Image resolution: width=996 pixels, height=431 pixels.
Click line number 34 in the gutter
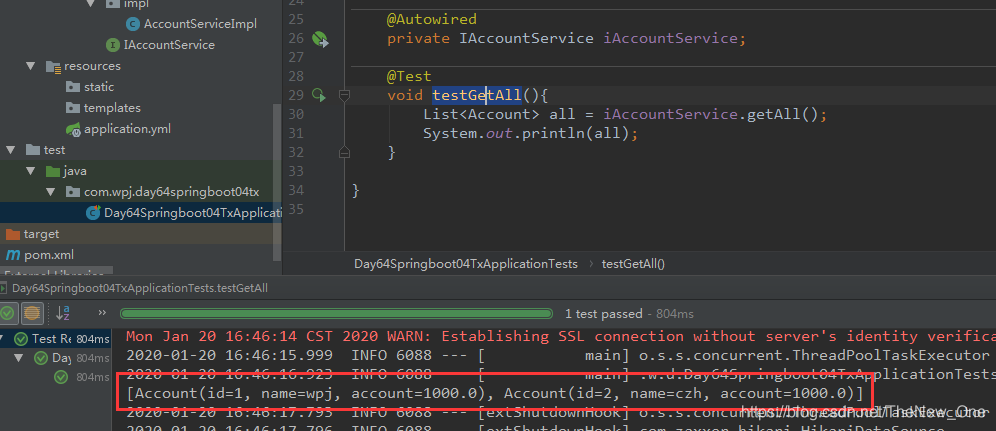click(x=296, y=190)
